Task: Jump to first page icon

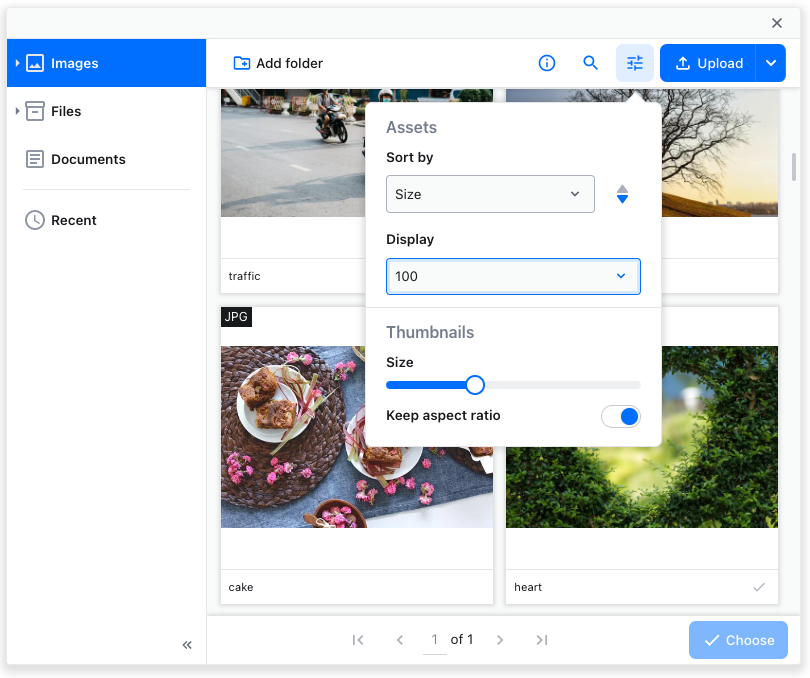Action: [358, 640]
